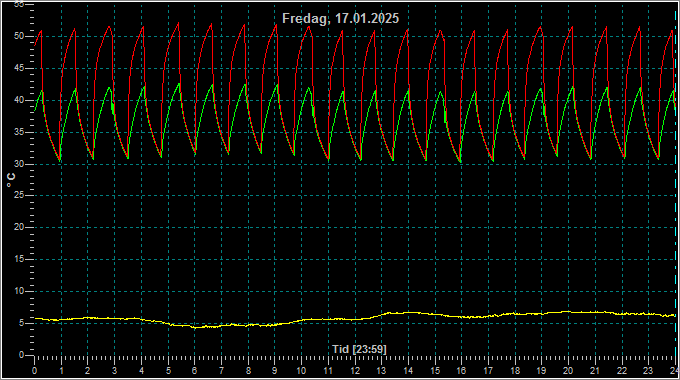This screenshot has width=680, height=380.
Task: Click the 25 value on temperature axis
Action: coord(19,196)
